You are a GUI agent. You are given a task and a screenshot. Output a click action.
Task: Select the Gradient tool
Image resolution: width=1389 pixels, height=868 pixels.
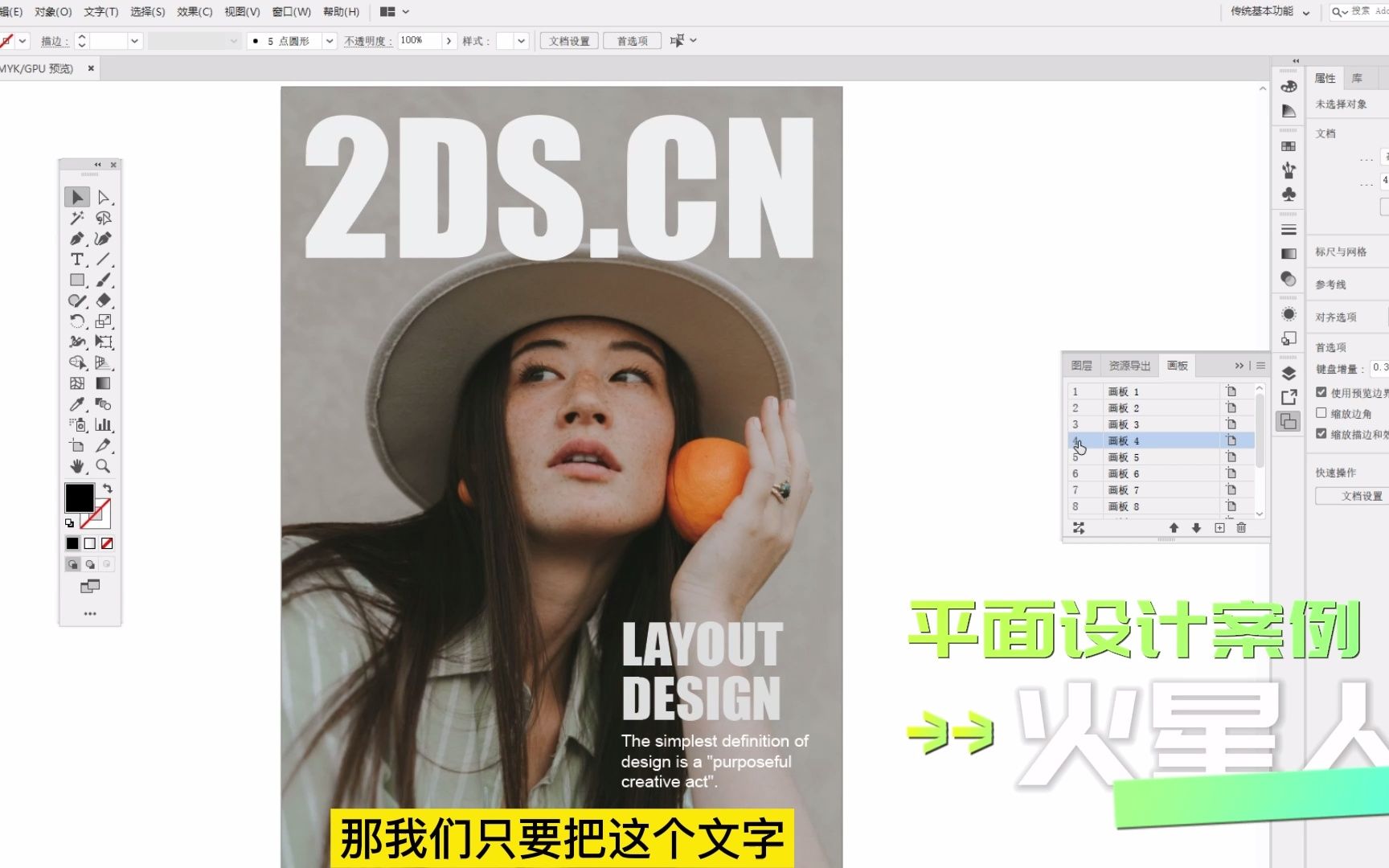104,383
